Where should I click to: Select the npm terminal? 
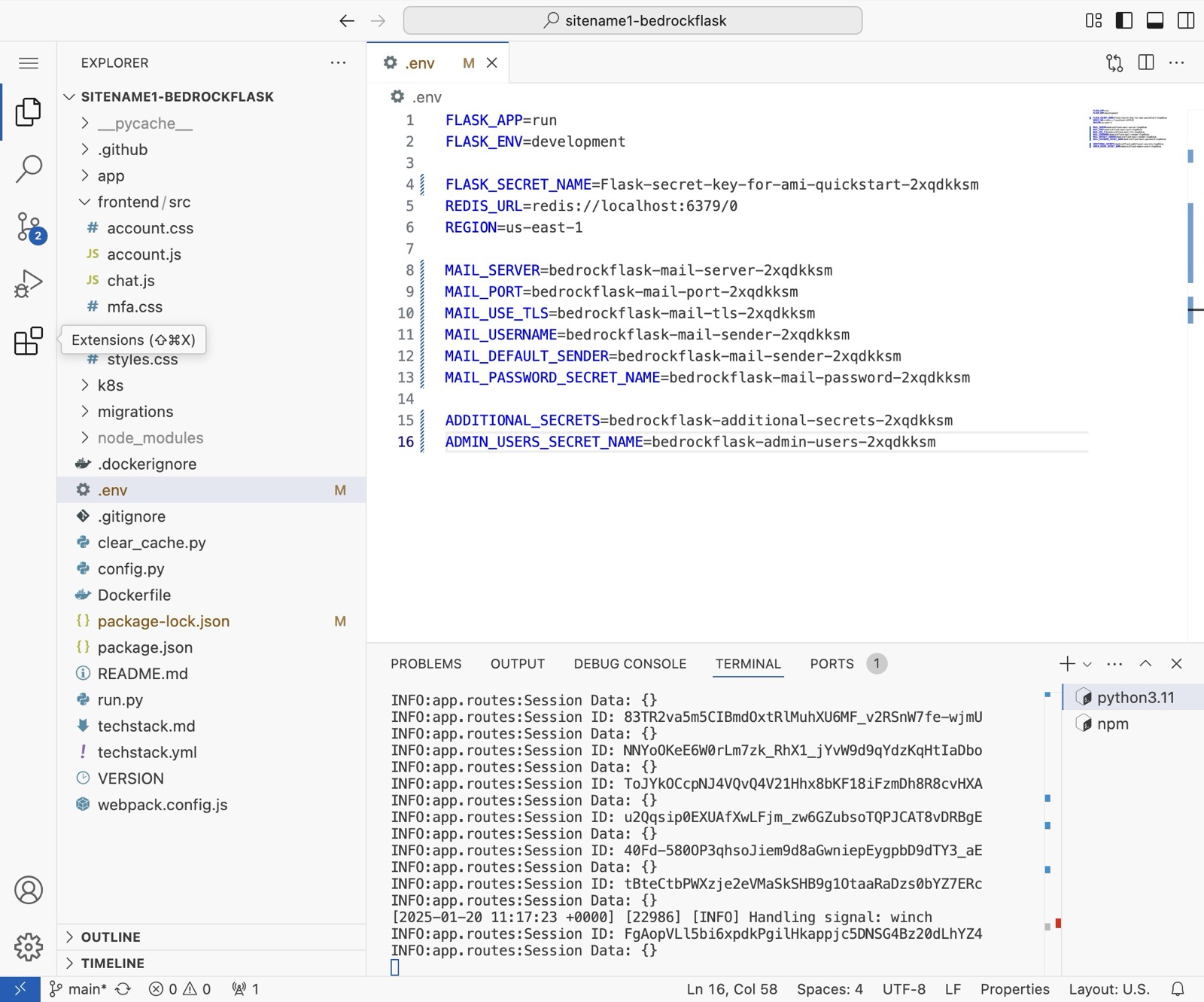click(1133, 724)
